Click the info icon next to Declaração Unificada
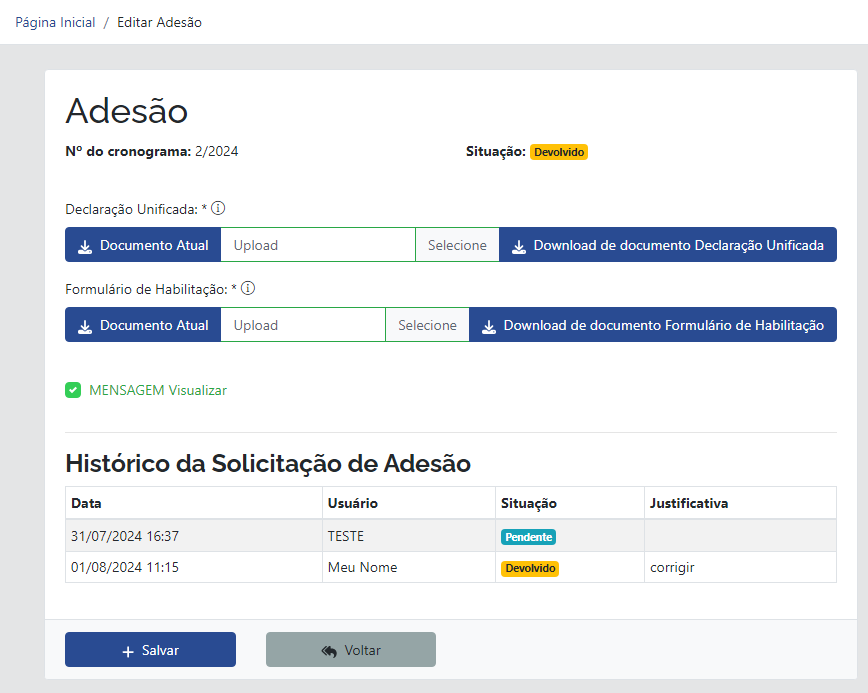Viewport: 868px width, 693px height. point(217,208)
